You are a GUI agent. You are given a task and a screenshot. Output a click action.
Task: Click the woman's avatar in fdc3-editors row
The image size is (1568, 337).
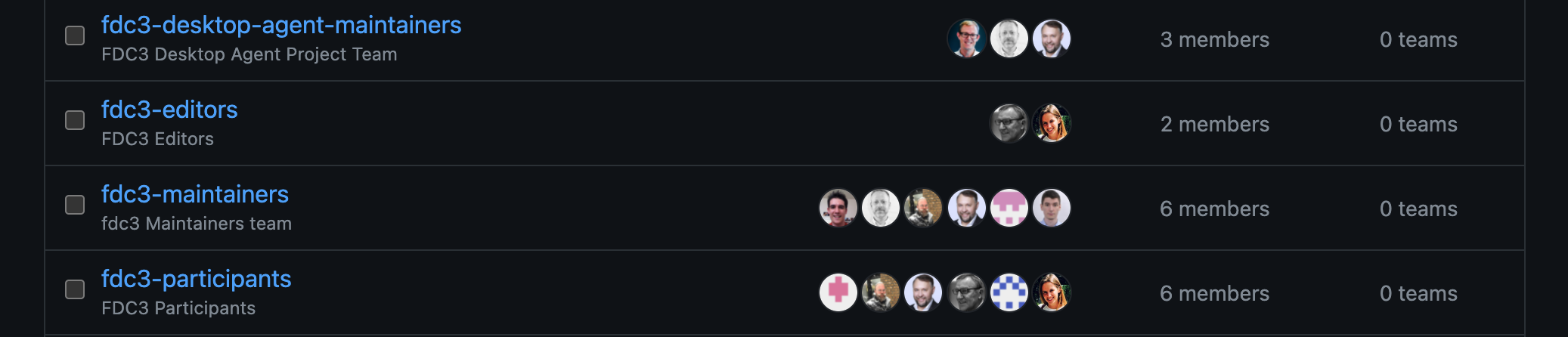pos(1052,123)
